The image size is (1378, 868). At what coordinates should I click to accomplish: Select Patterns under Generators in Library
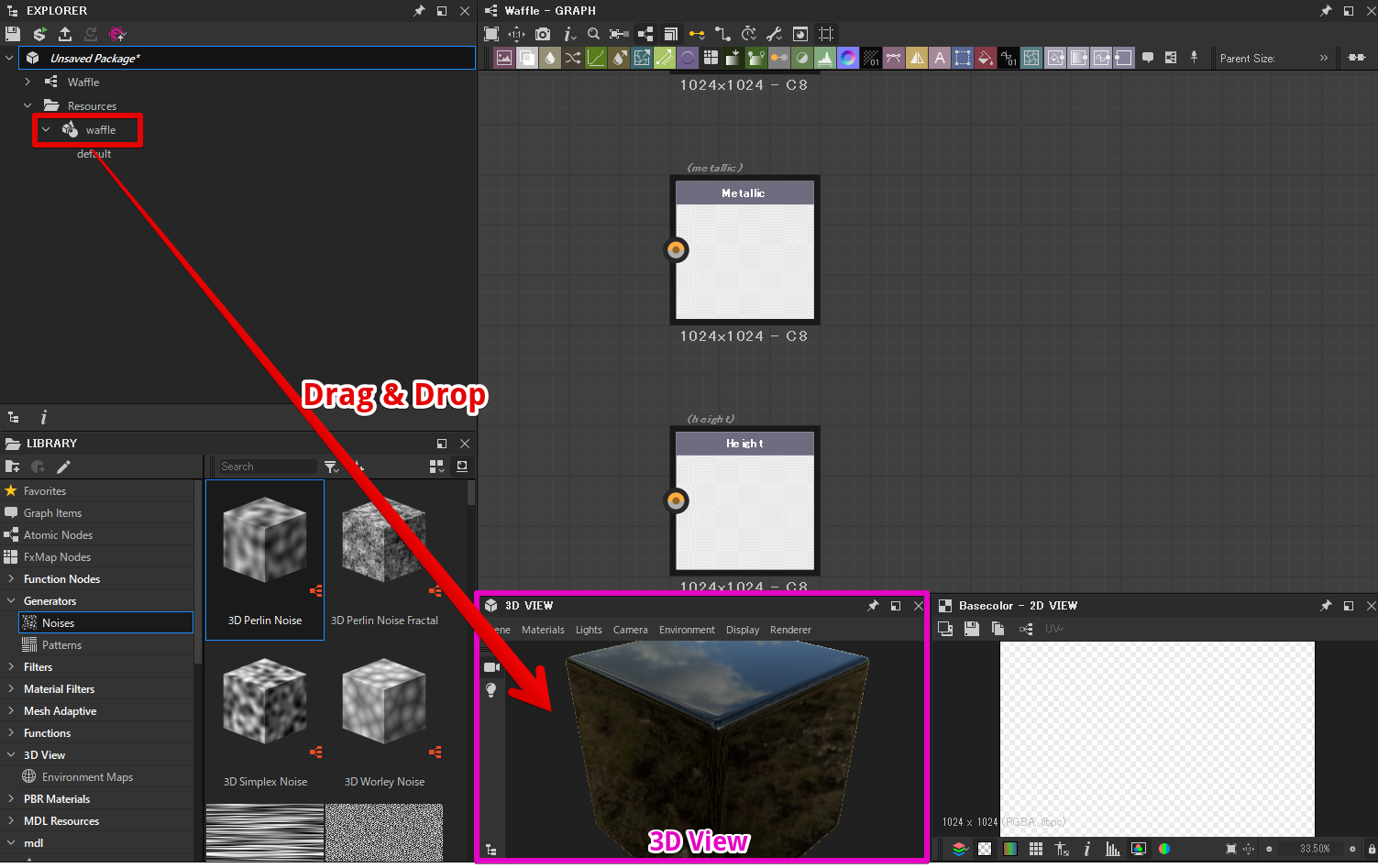(x=61, y=644)
